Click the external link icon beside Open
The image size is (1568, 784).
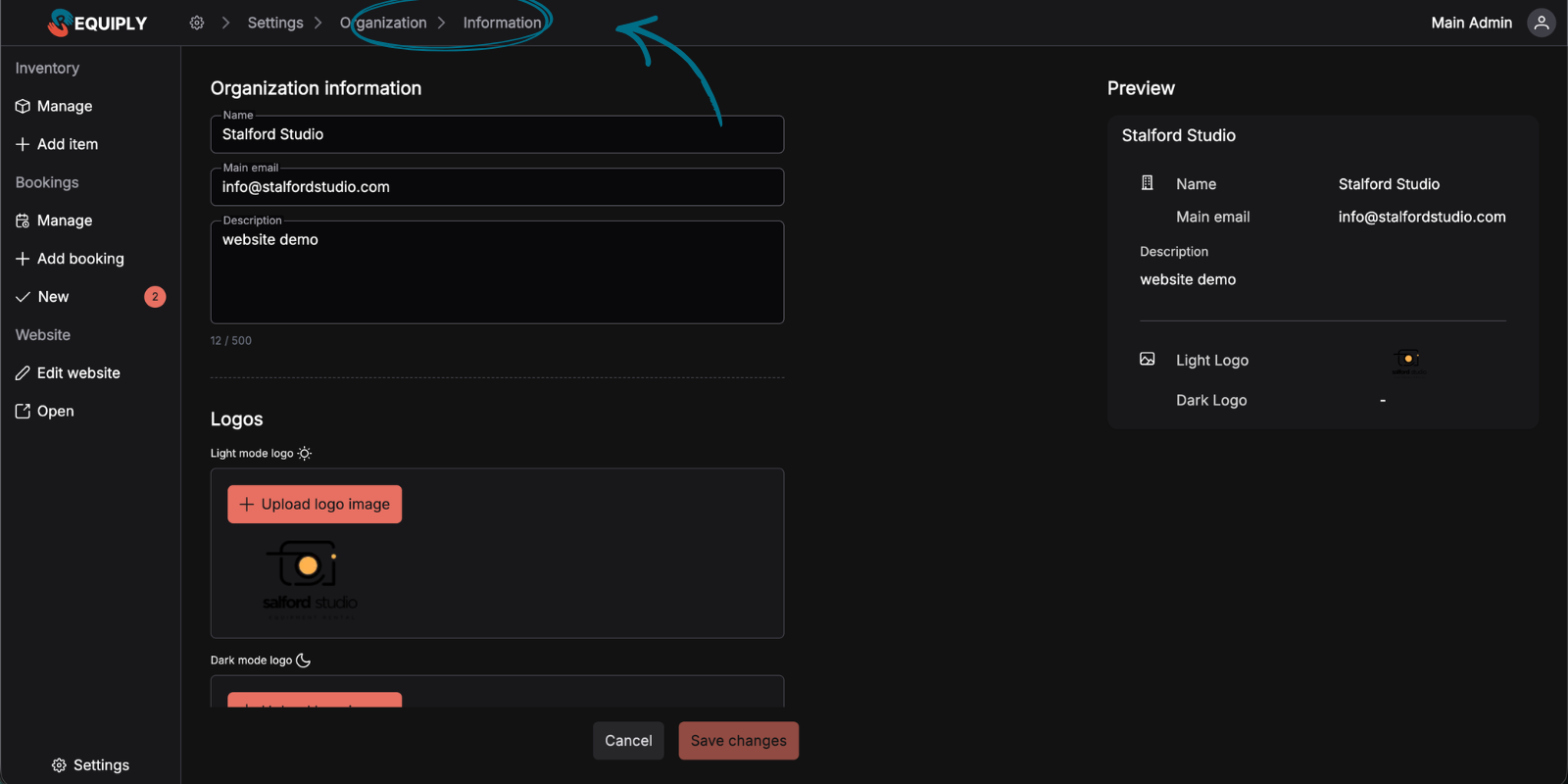click(23, 412)
